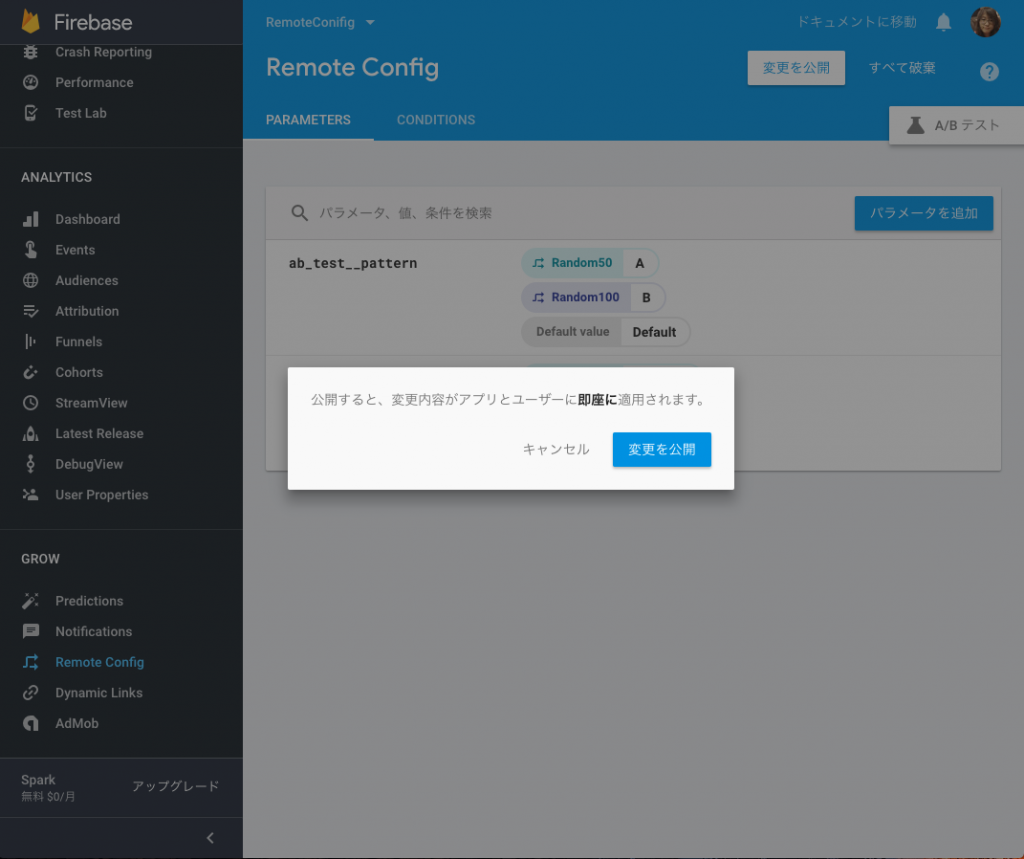Click the StreamView clock icon

click(x=31, y=403)
